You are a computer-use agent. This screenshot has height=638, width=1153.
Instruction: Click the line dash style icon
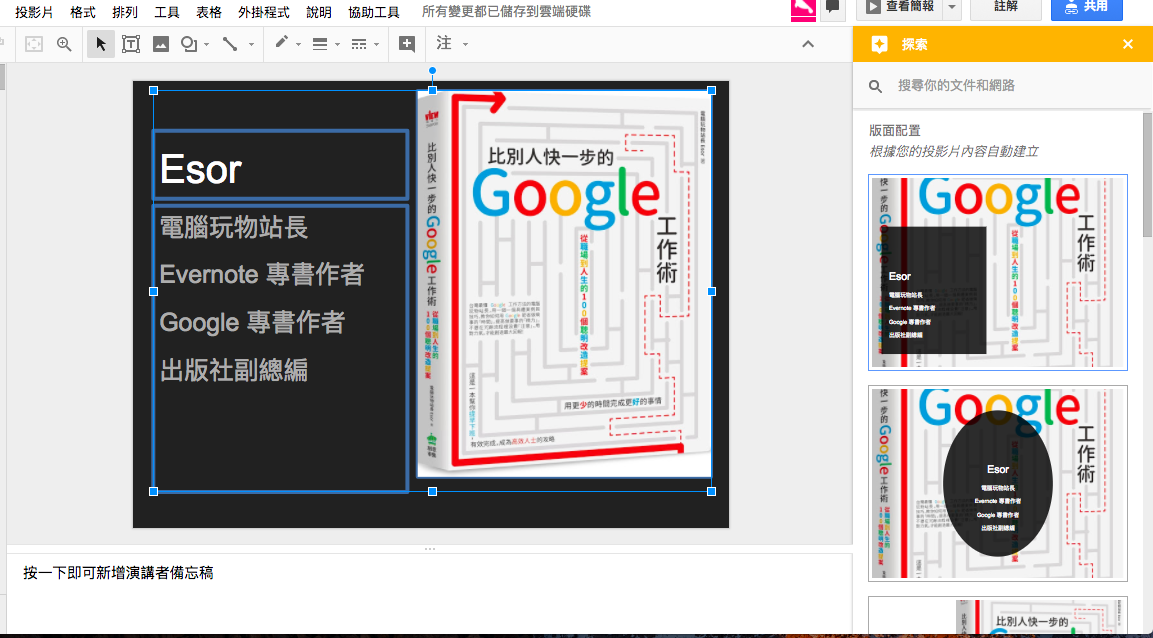point(359,44)
